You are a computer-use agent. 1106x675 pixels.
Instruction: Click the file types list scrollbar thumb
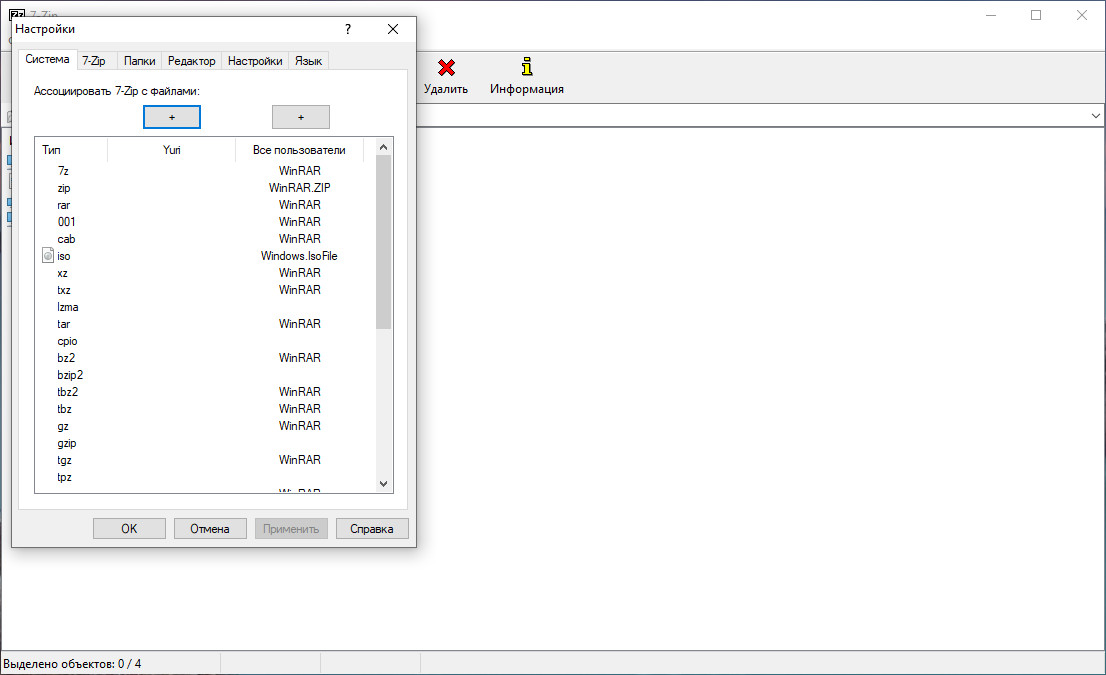click(383, 242)
